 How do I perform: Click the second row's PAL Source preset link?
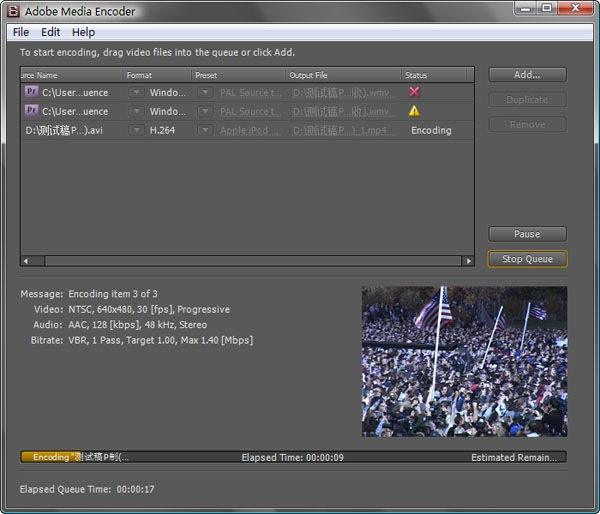pyautogui.click(x=250, y=112)
